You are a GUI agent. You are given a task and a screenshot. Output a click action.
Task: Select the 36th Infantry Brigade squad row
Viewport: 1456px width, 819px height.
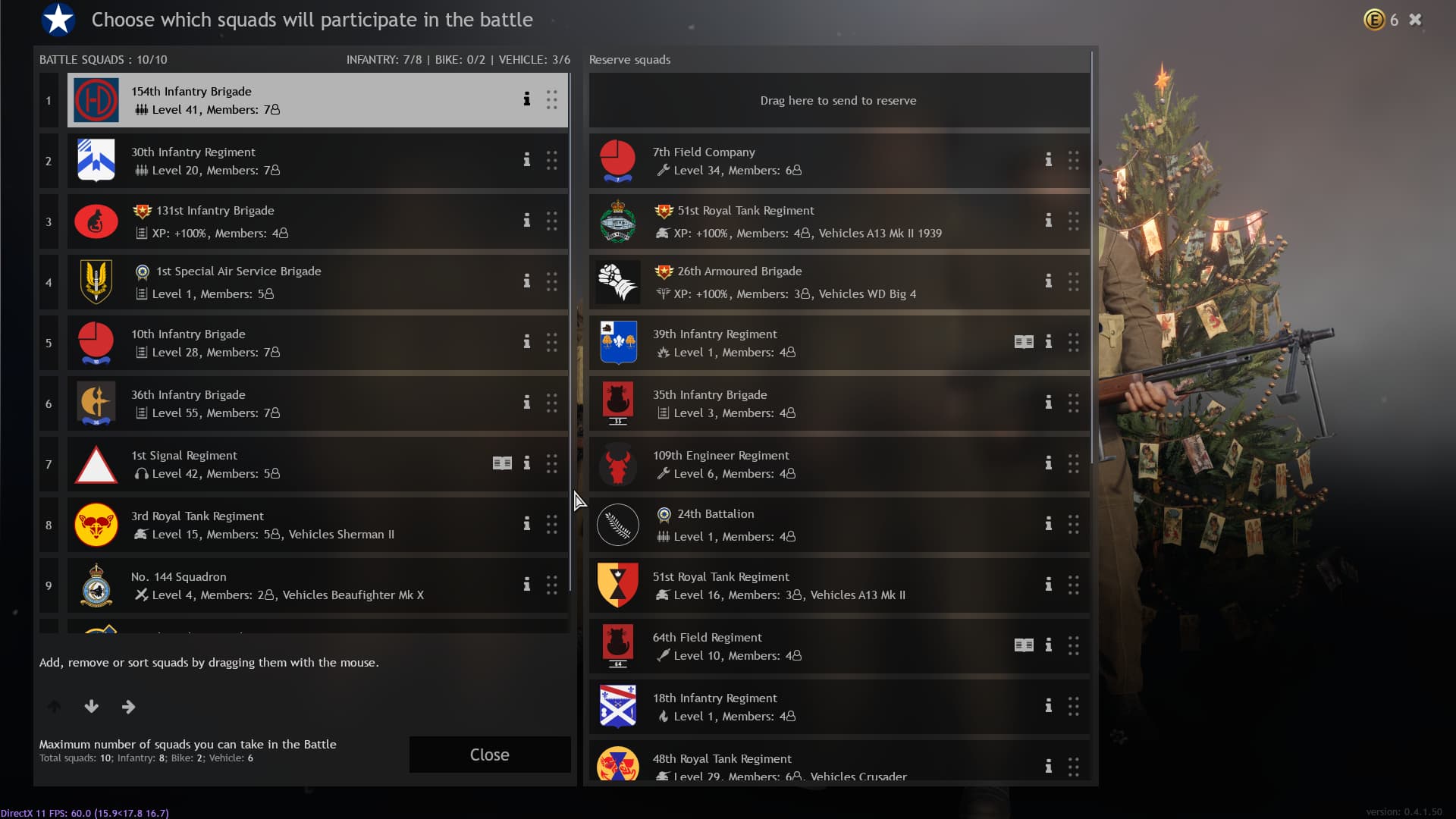(318, 403)
